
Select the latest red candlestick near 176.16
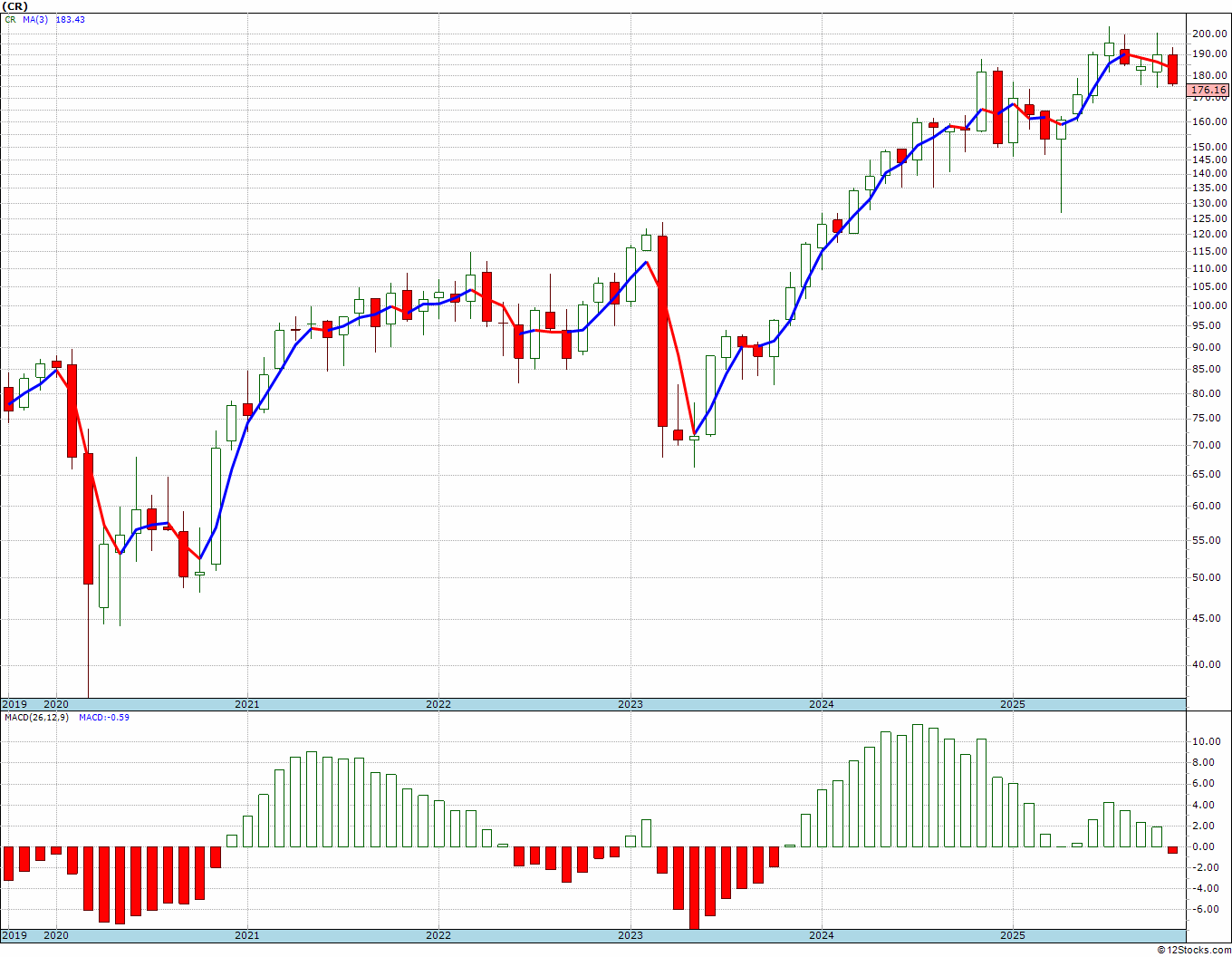1172,70
